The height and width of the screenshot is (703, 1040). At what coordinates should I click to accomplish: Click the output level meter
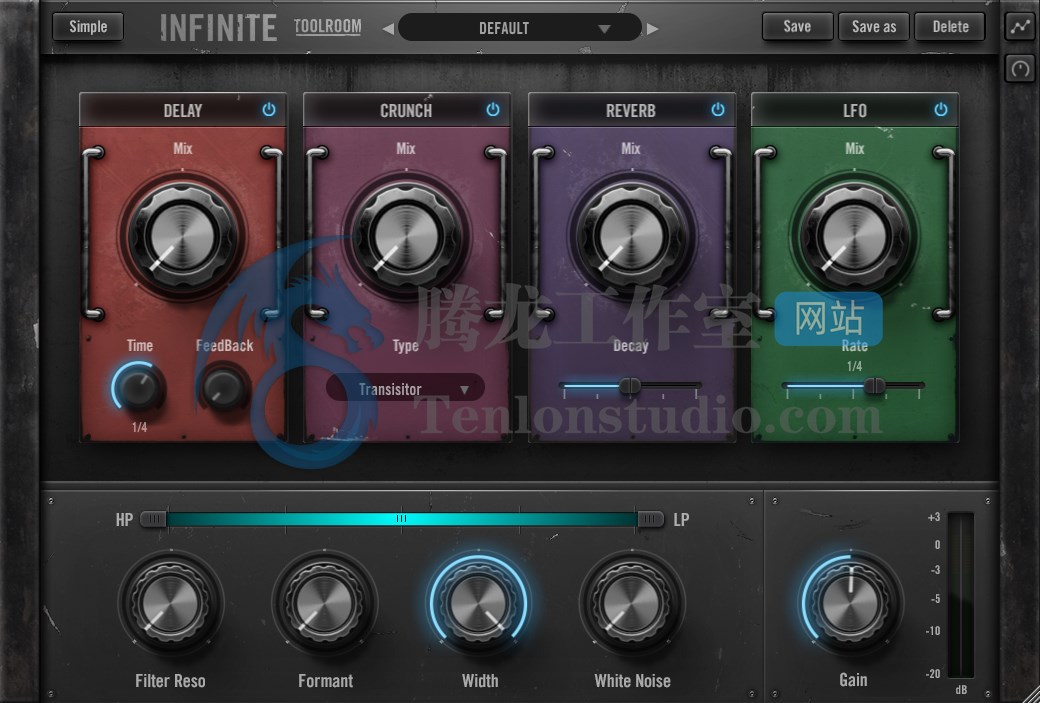click(960, 595)
